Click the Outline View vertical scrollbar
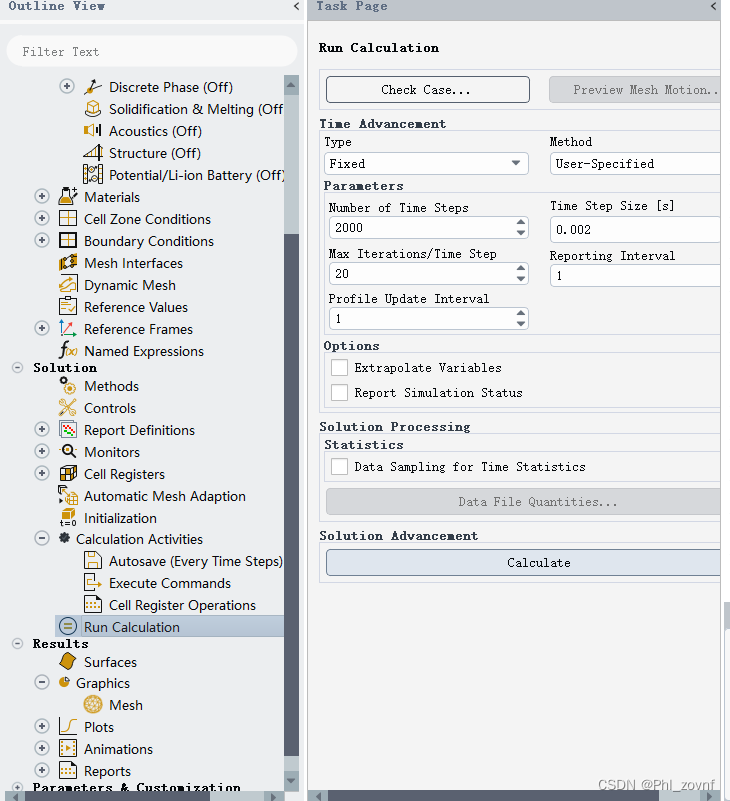Screen dimensions: 730x801 pyautogui.click(x=291, y=400)
